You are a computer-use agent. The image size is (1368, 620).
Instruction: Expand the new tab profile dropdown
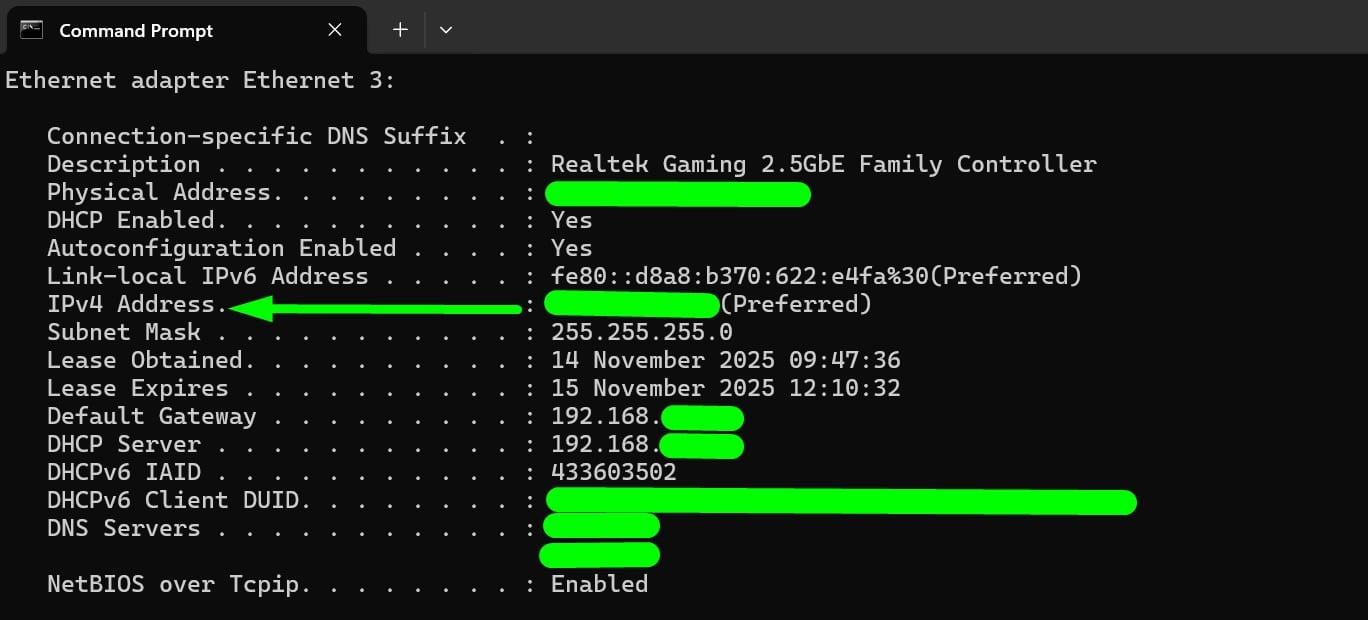446,30
